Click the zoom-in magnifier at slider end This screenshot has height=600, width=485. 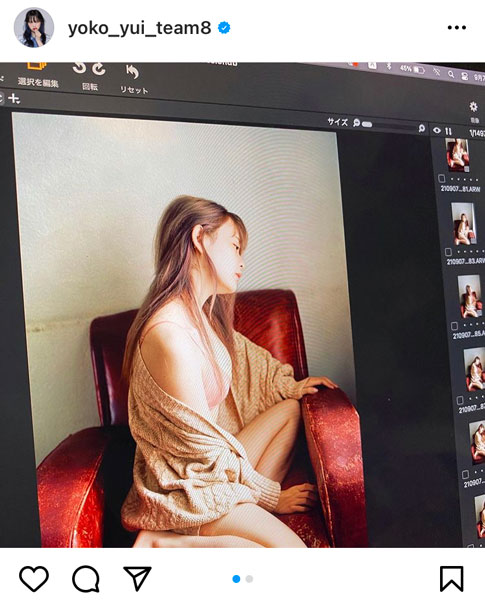click(421, 128)
